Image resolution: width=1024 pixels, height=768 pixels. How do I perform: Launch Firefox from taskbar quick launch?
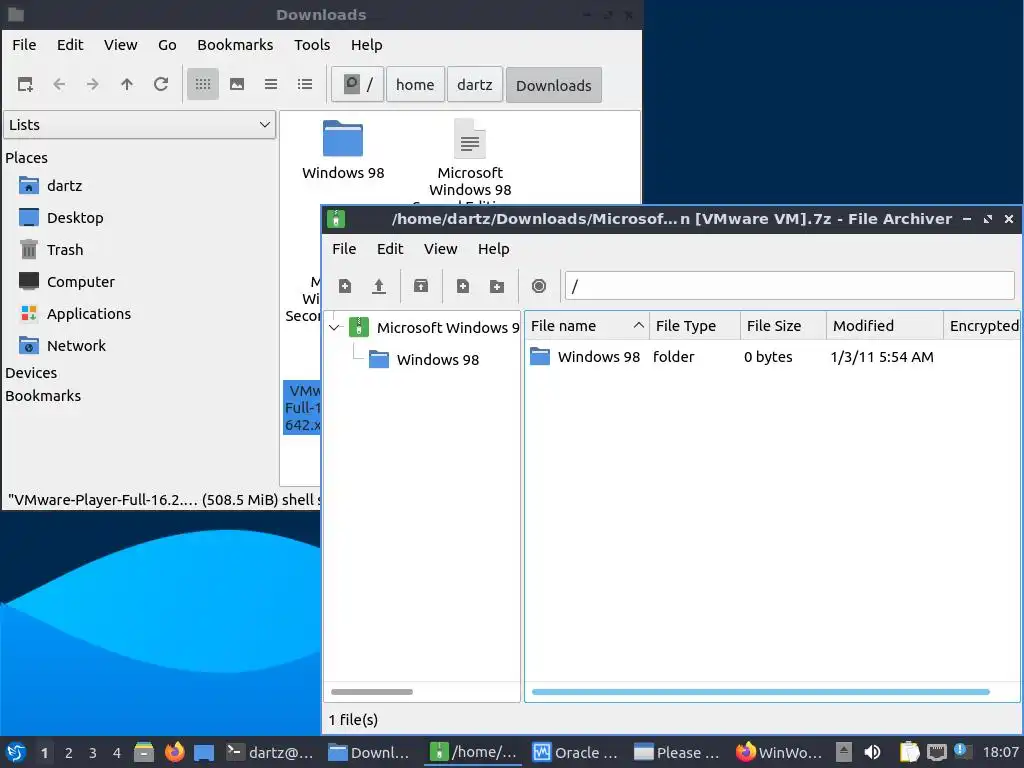(174, 753)
